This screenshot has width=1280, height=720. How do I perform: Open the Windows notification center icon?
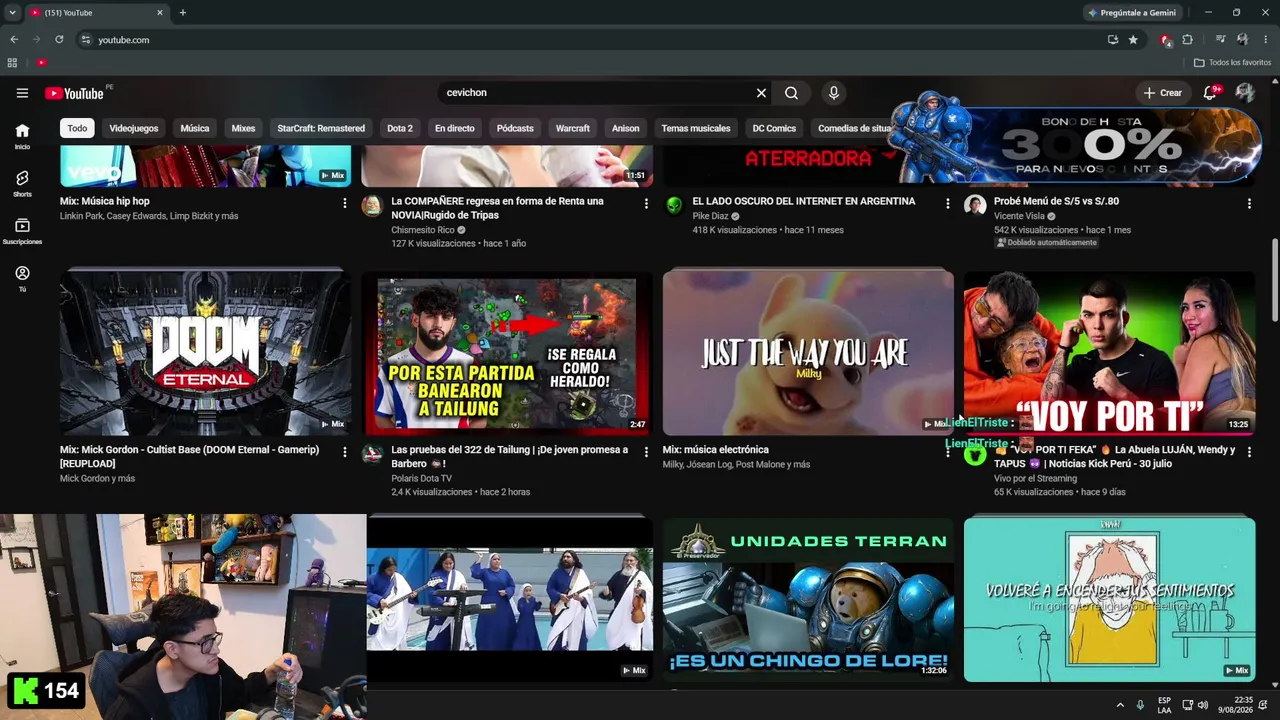click(x=1264, y=705)
